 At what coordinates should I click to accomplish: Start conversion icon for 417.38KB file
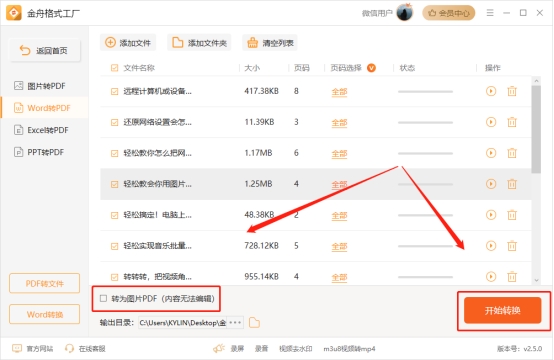pos(491,91)
